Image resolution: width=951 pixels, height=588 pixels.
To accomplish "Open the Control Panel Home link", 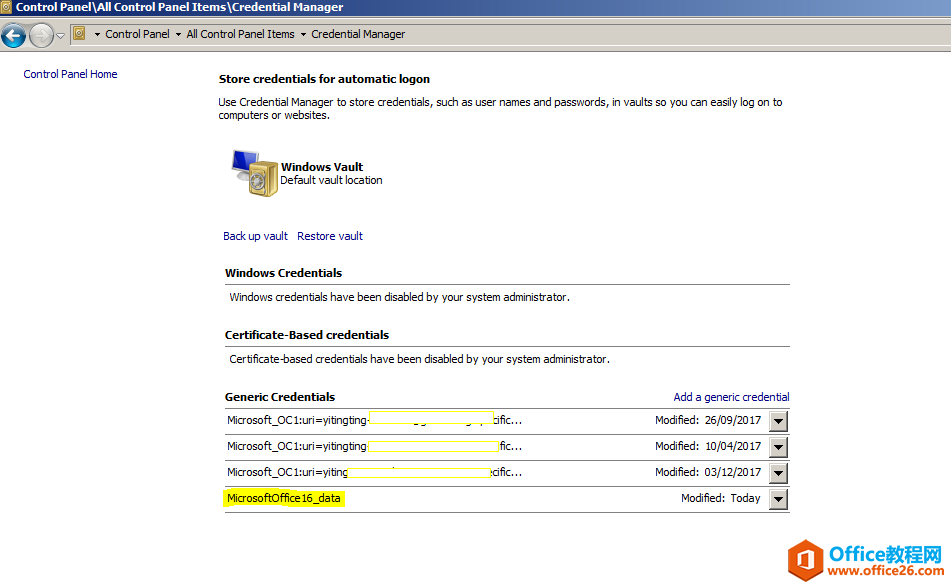I will (x=70, y=74).
